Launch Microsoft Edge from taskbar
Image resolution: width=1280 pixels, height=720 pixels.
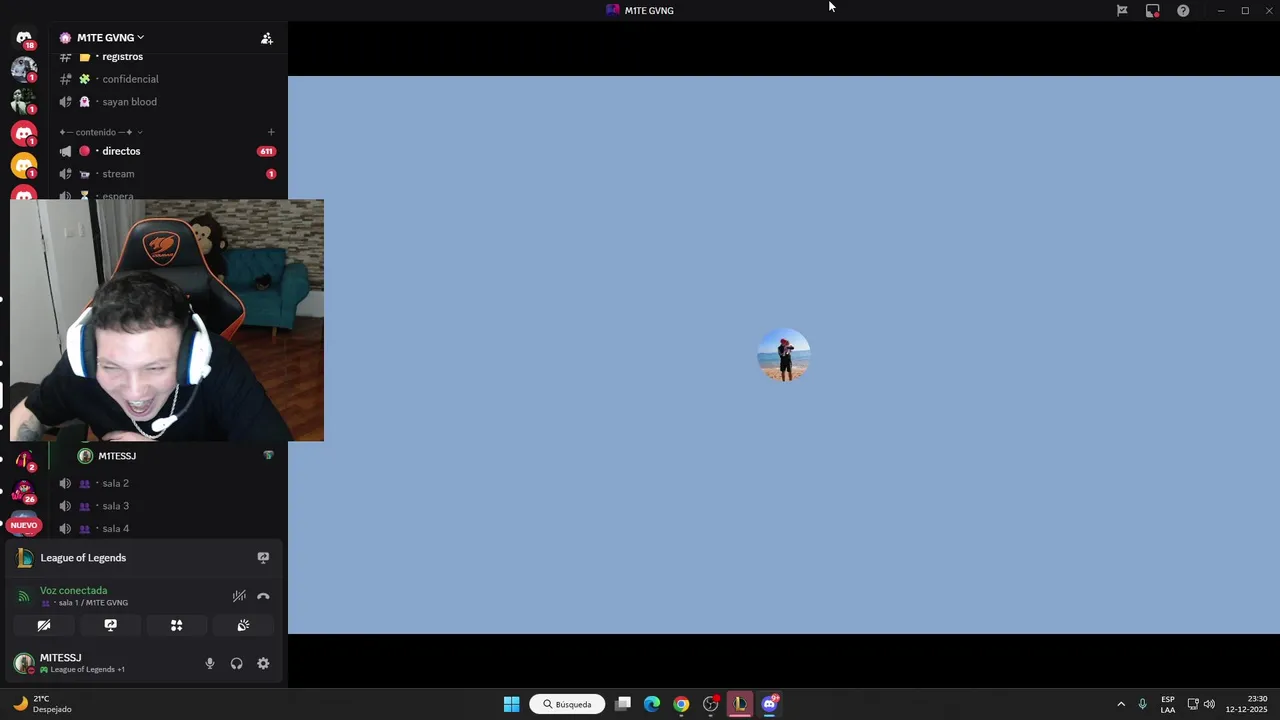point(652,704)
